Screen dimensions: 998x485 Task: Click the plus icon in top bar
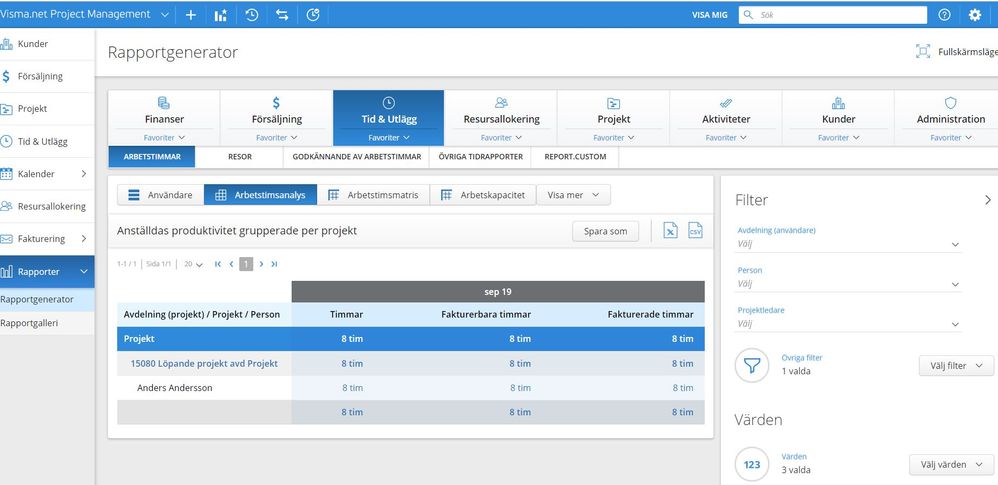(191, 15)
